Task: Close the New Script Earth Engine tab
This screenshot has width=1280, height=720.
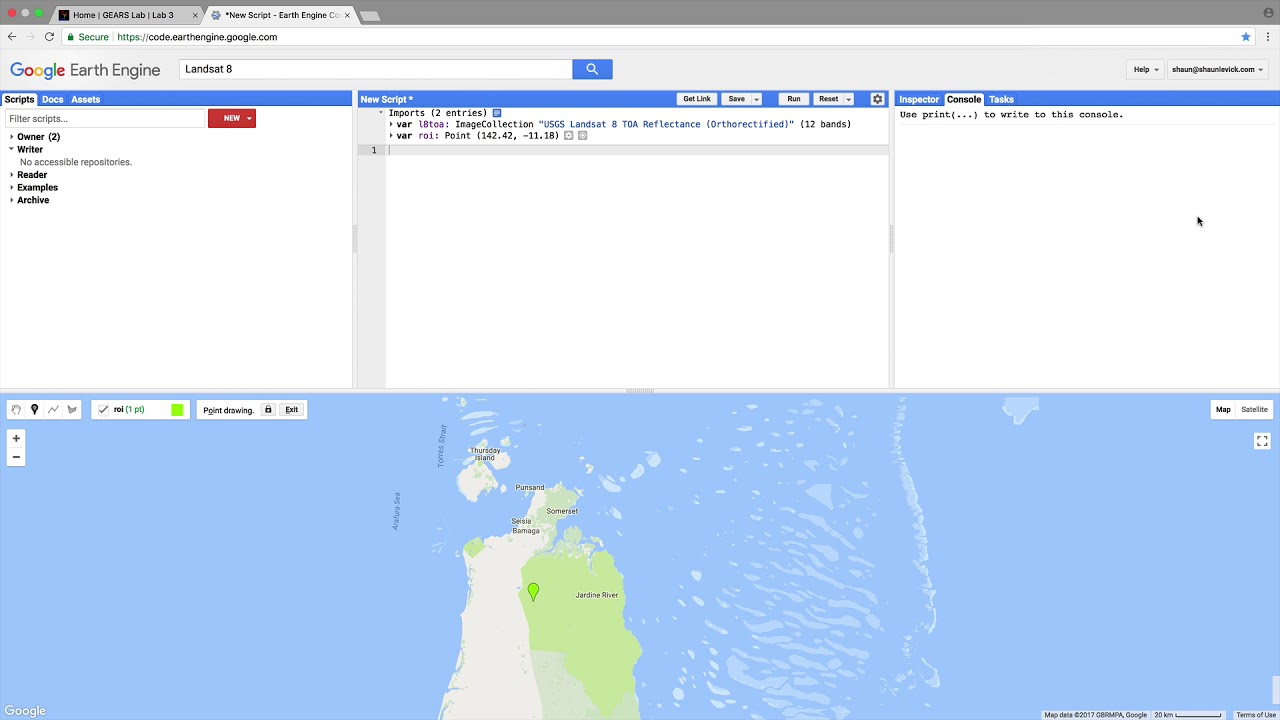Action: pyautogui.click(x=347, y=15)
